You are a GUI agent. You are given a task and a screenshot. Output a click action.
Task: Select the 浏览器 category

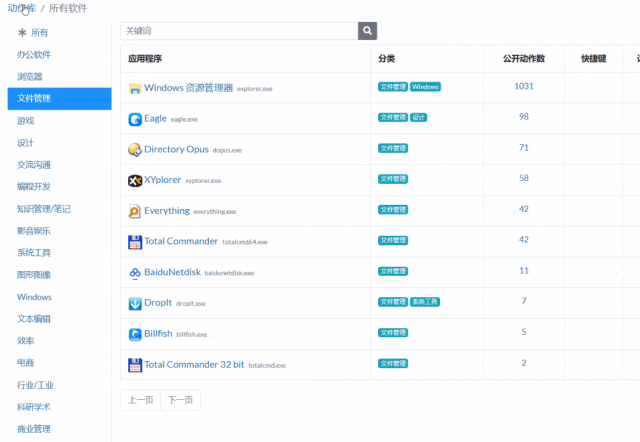click(x=29, y=76)
